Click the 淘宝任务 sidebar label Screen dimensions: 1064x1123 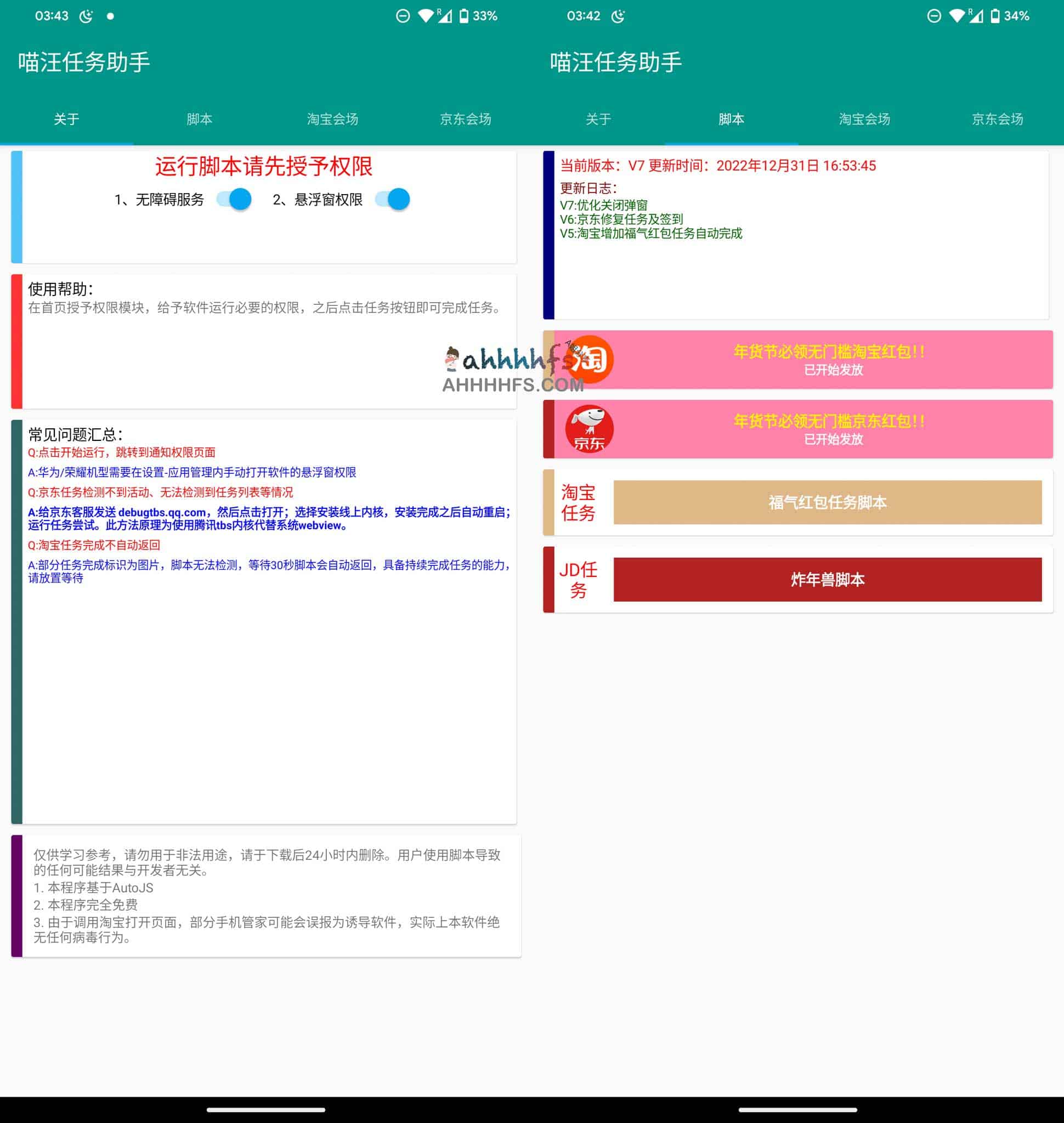coord(578,502)
